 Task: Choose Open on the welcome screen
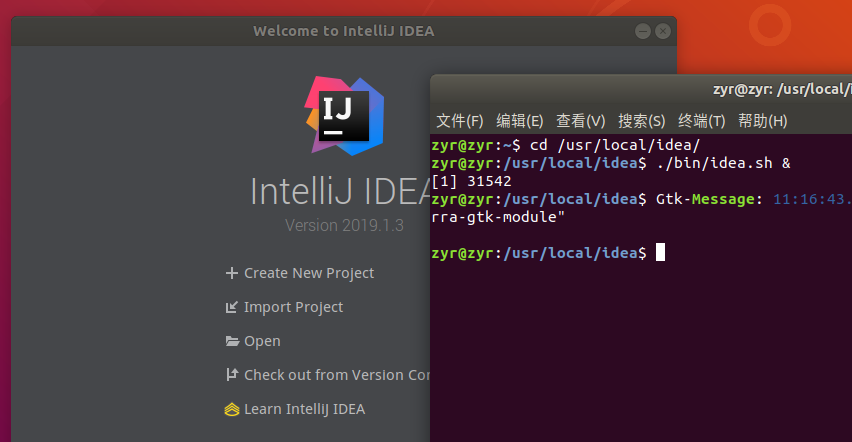(x=262, y=341)
